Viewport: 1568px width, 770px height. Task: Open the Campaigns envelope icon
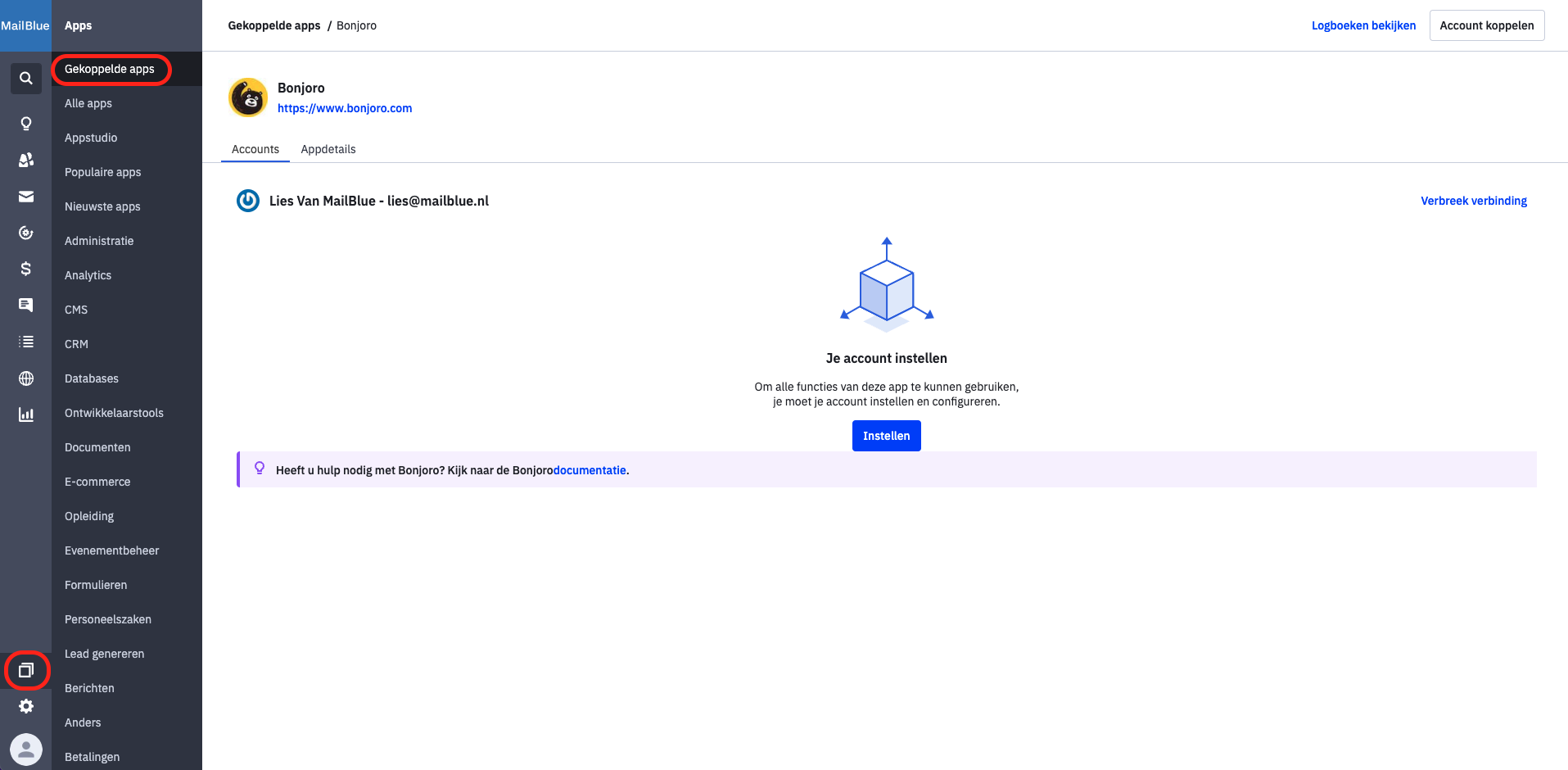(x=26, y=197)
